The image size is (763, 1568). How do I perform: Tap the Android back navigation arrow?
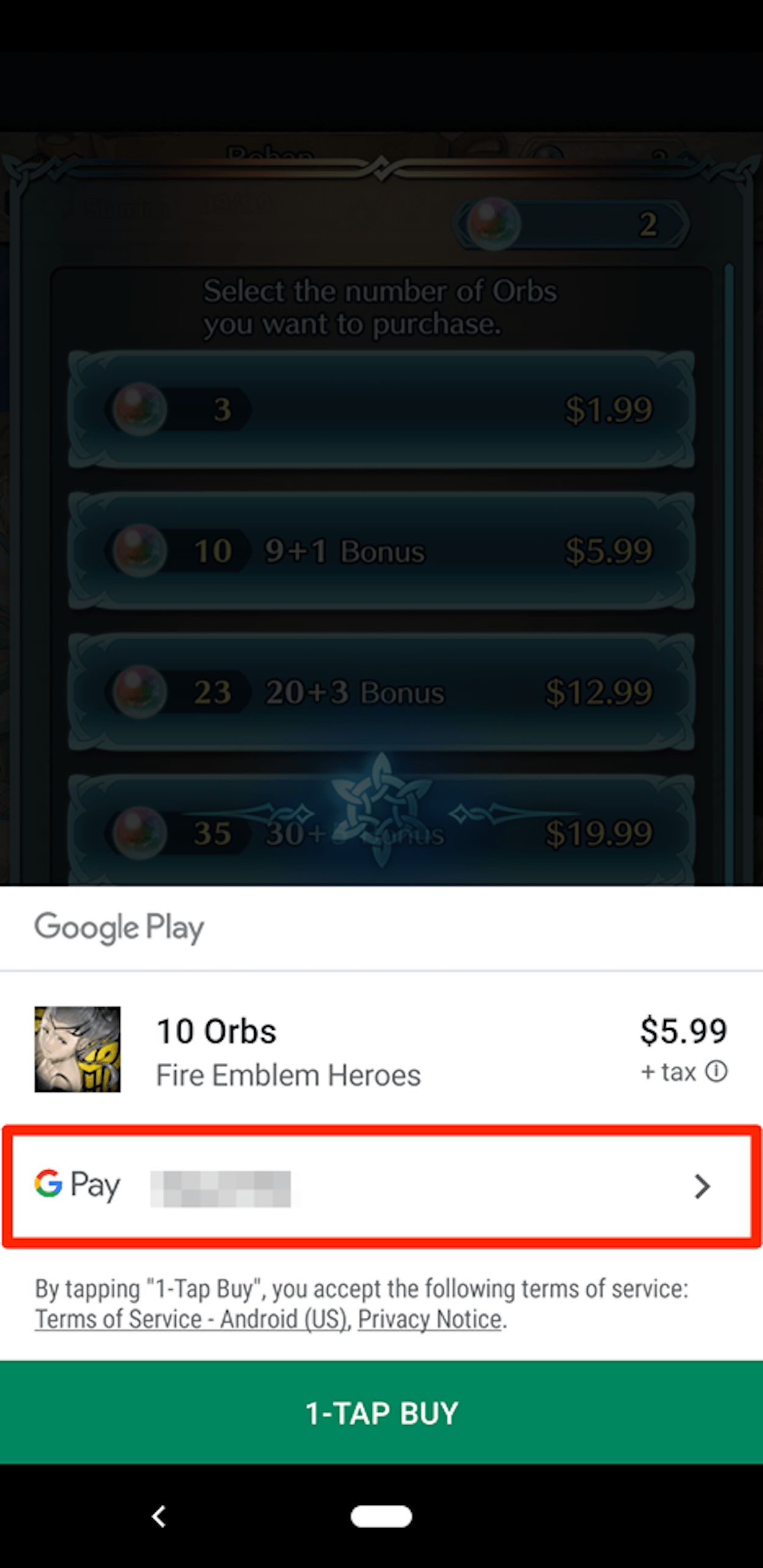tap(159, 1516)
